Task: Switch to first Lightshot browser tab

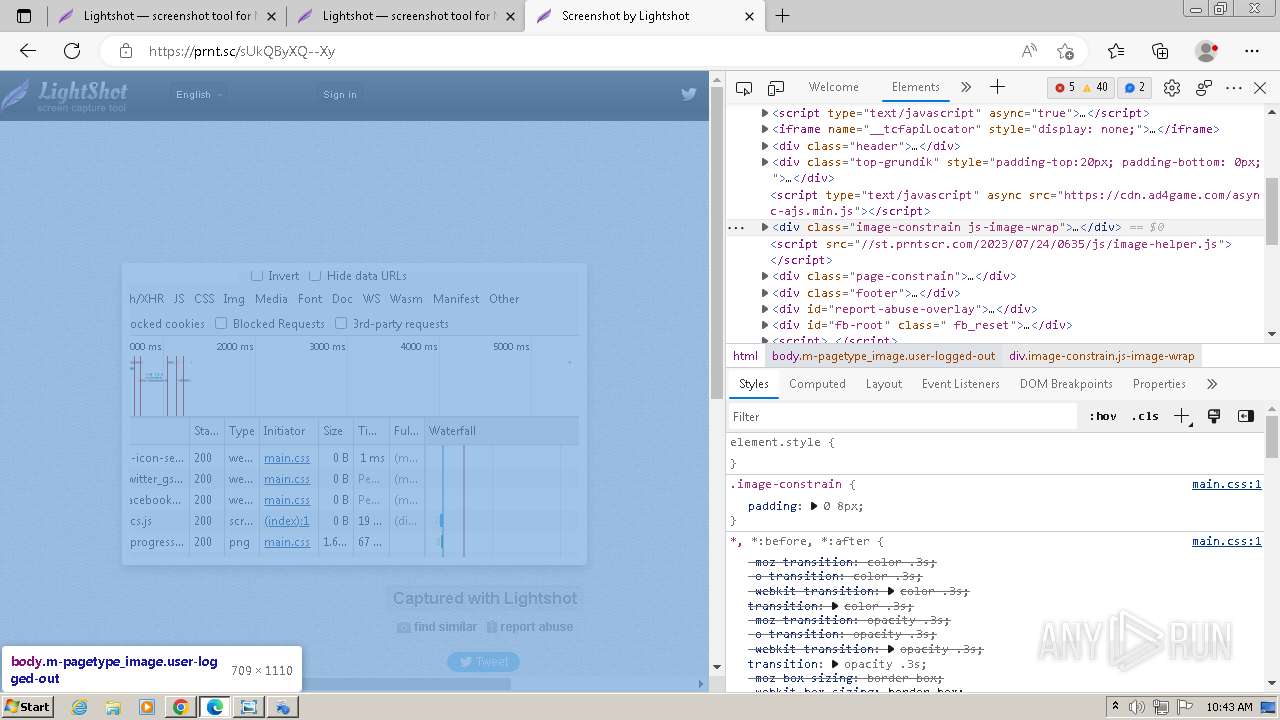Action: tap(167, 16)
